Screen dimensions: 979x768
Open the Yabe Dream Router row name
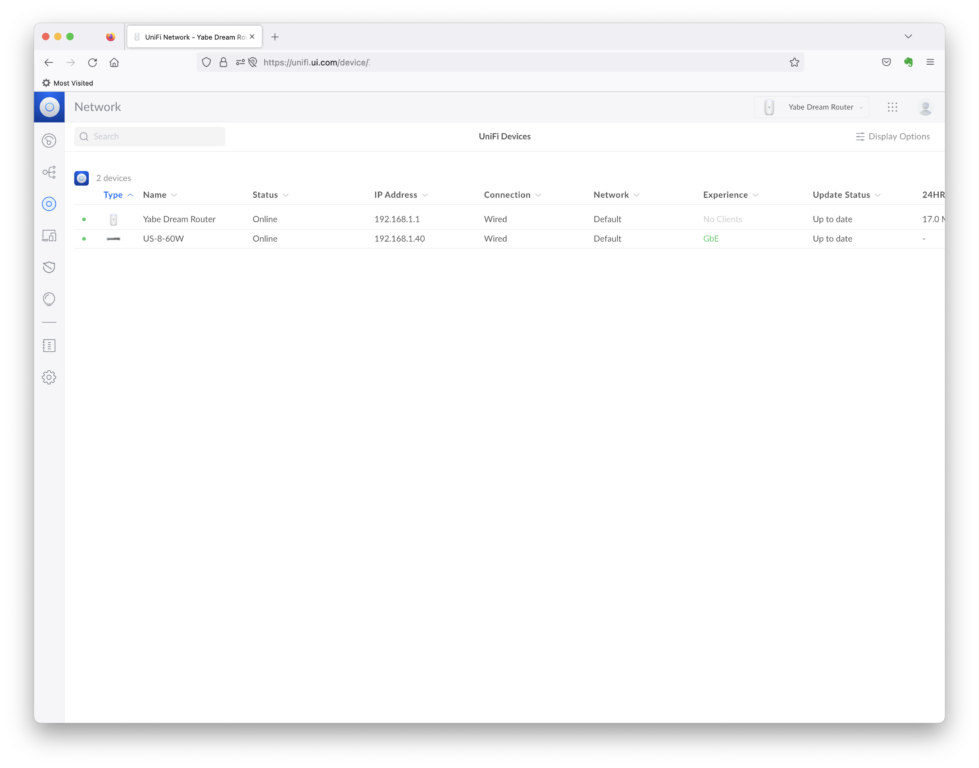179,219
